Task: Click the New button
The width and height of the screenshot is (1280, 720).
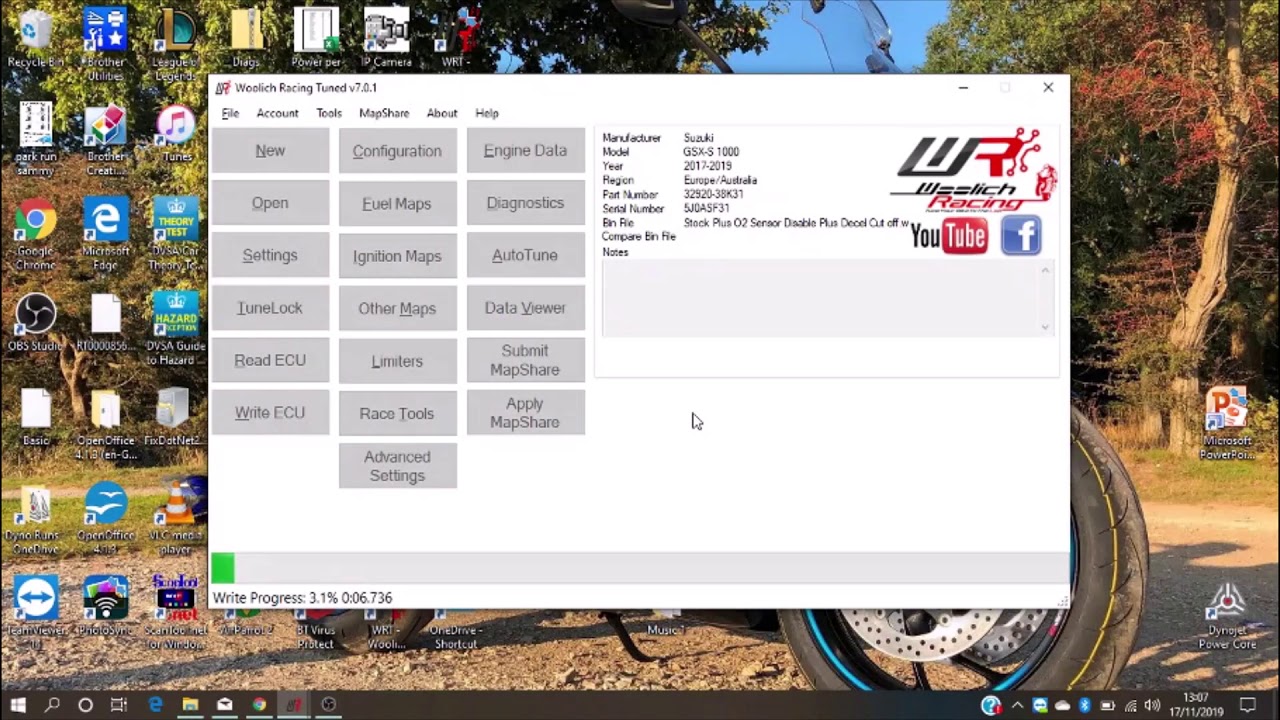Action: [x=270, y=150]
